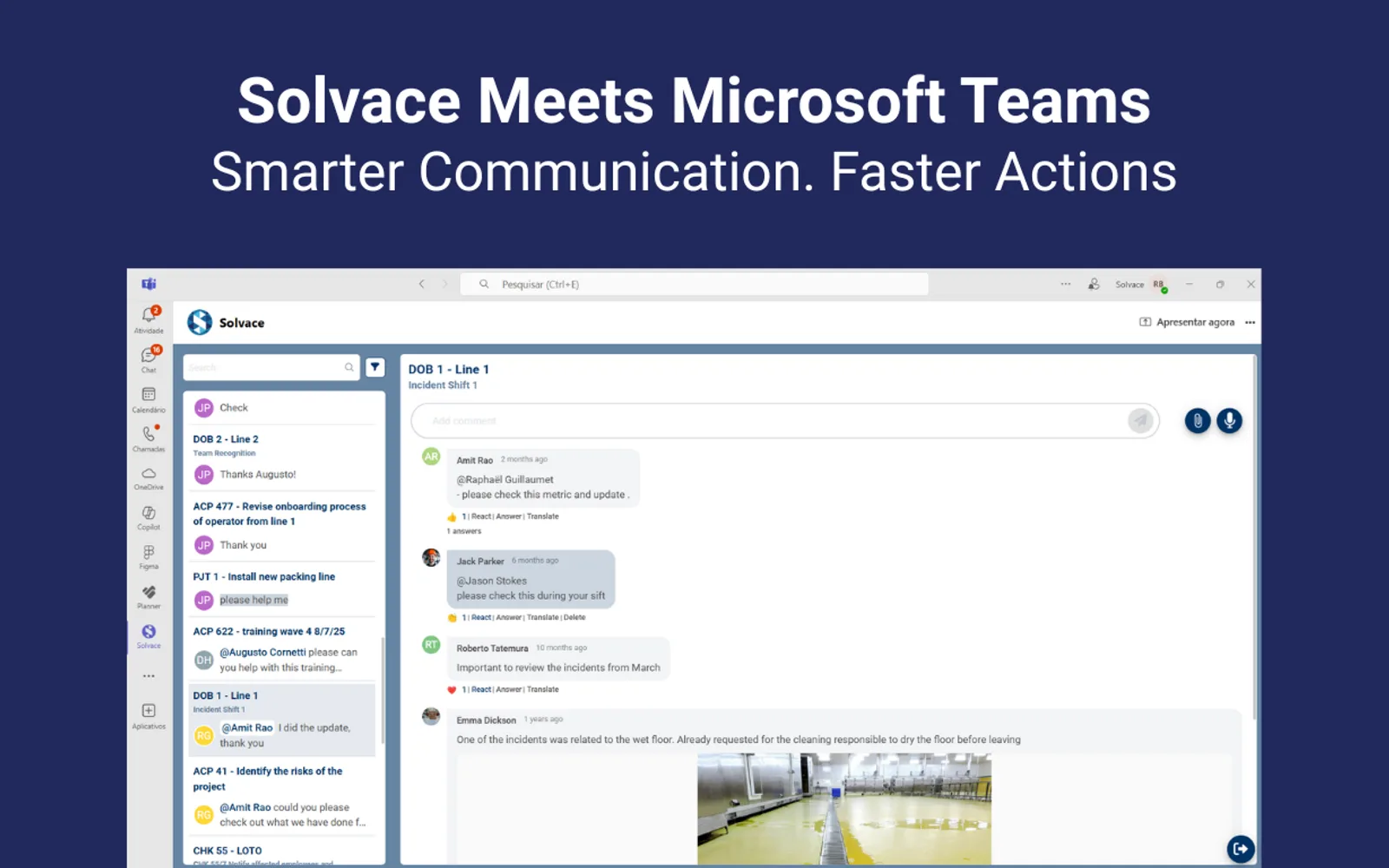Open ACP 622 training wave conversation
The height and width of the screenshot is (868, 1389).
[284, 649]
